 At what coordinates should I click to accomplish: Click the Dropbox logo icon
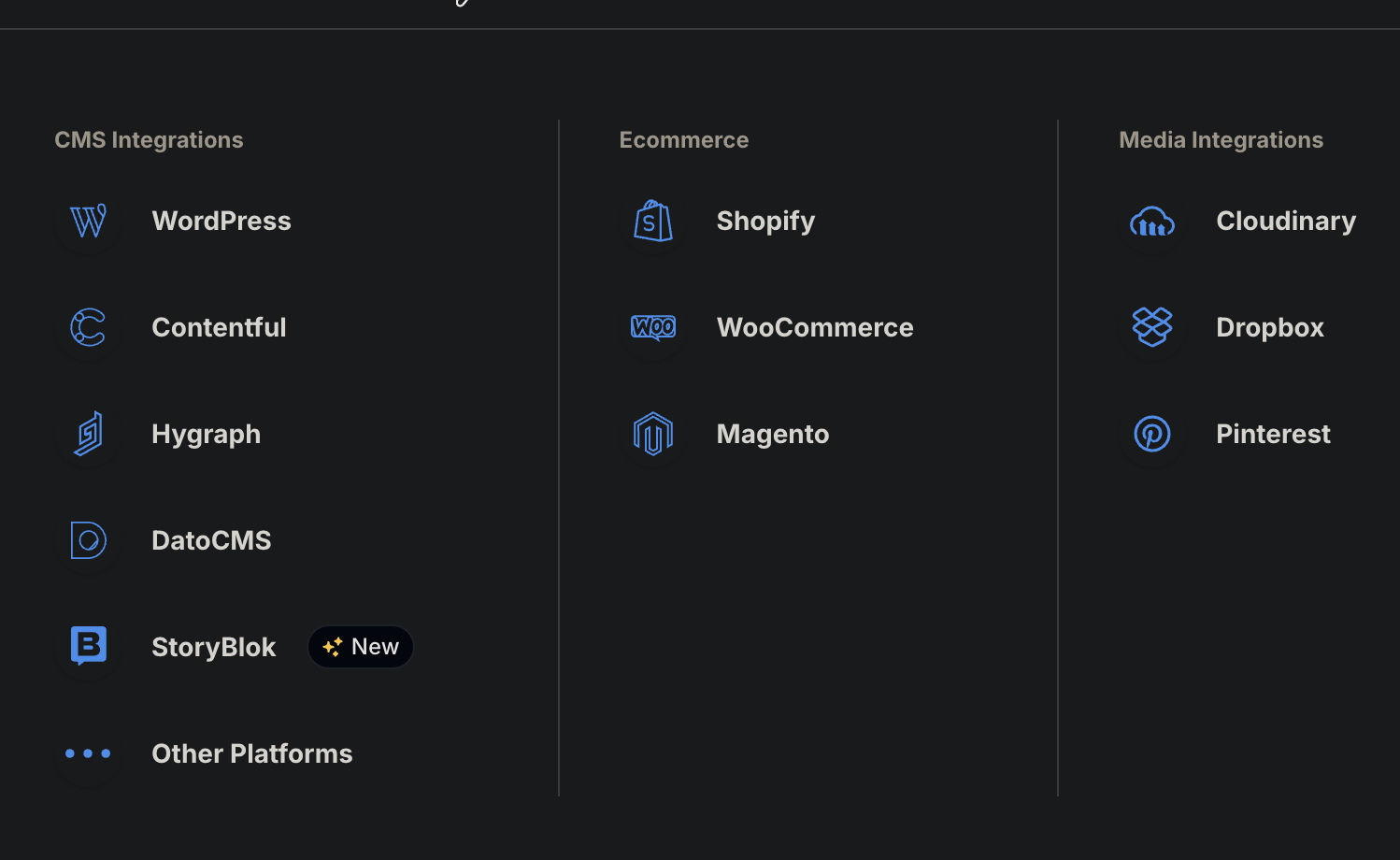coord(1152,328)
